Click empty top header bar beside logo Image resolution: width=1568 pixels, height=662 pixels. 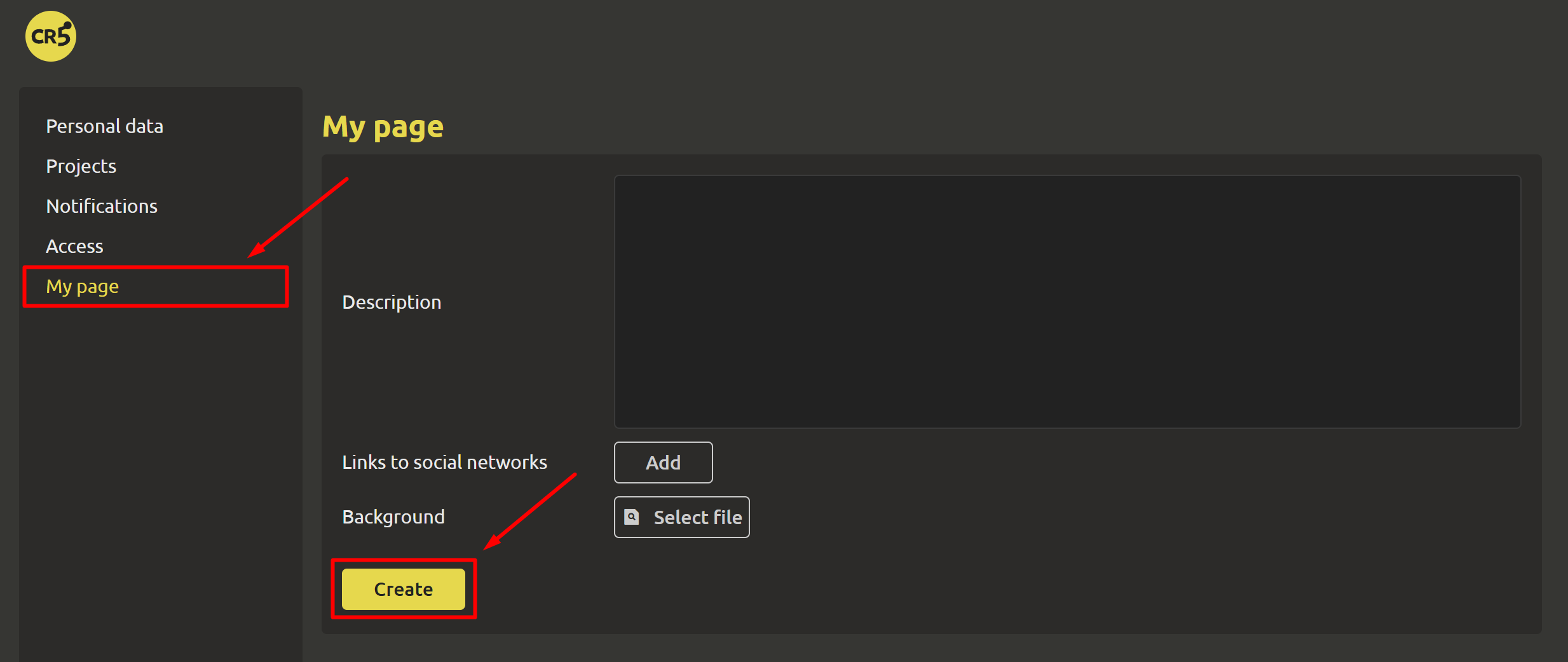(763, 38)
